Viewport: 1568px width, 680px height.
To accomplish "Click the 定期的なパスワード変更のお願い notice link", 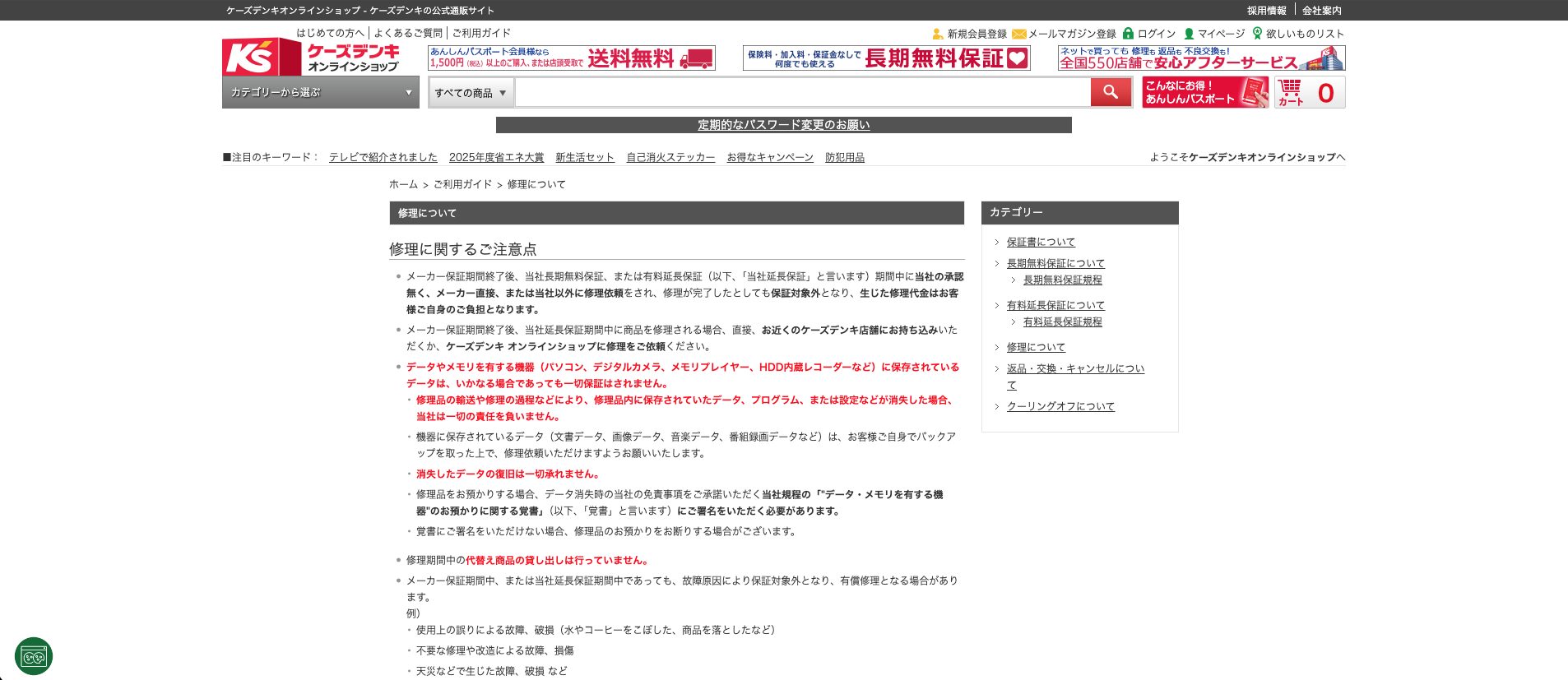I will 783,125.
